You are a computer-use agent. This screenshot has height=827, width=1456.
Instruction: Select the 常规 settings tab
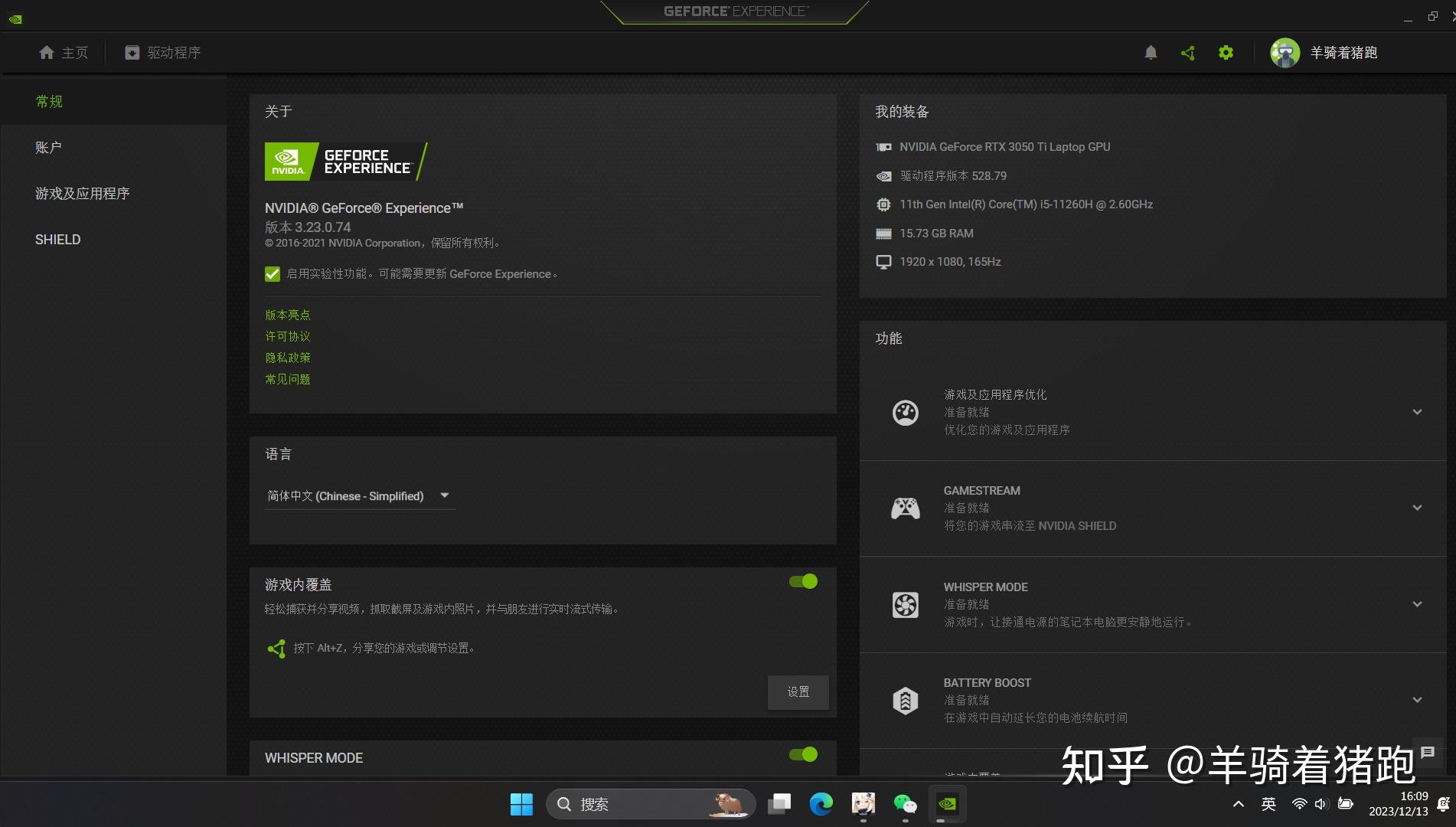click(x=113, y=102)
